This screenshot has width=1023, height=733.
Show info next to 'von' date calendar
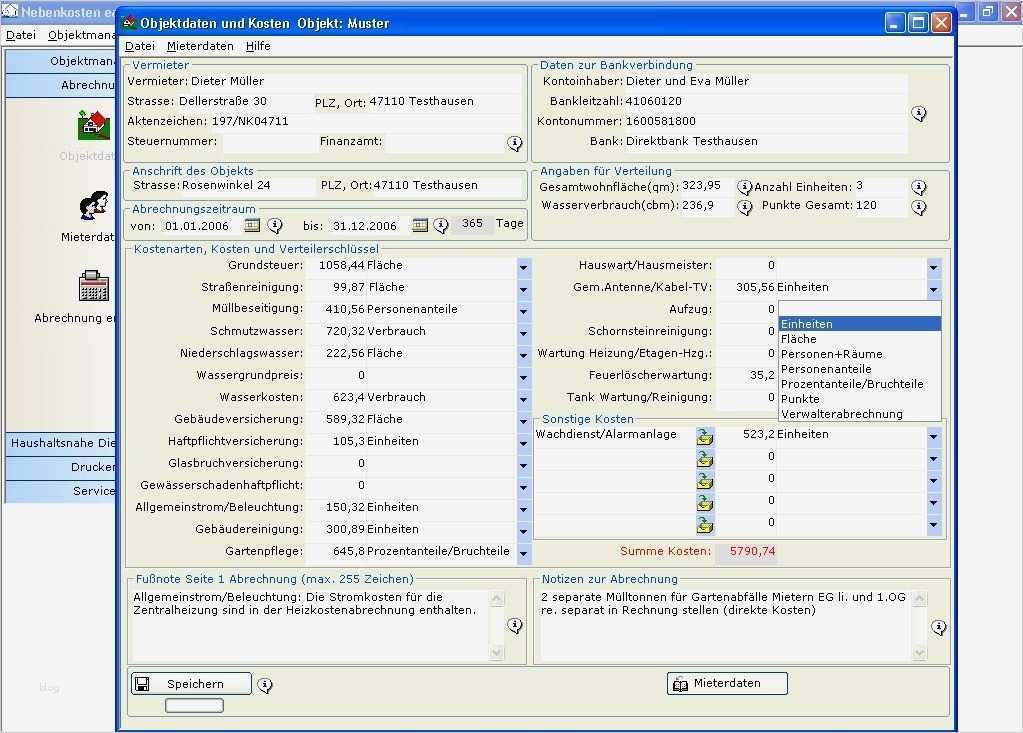(275, 226)
